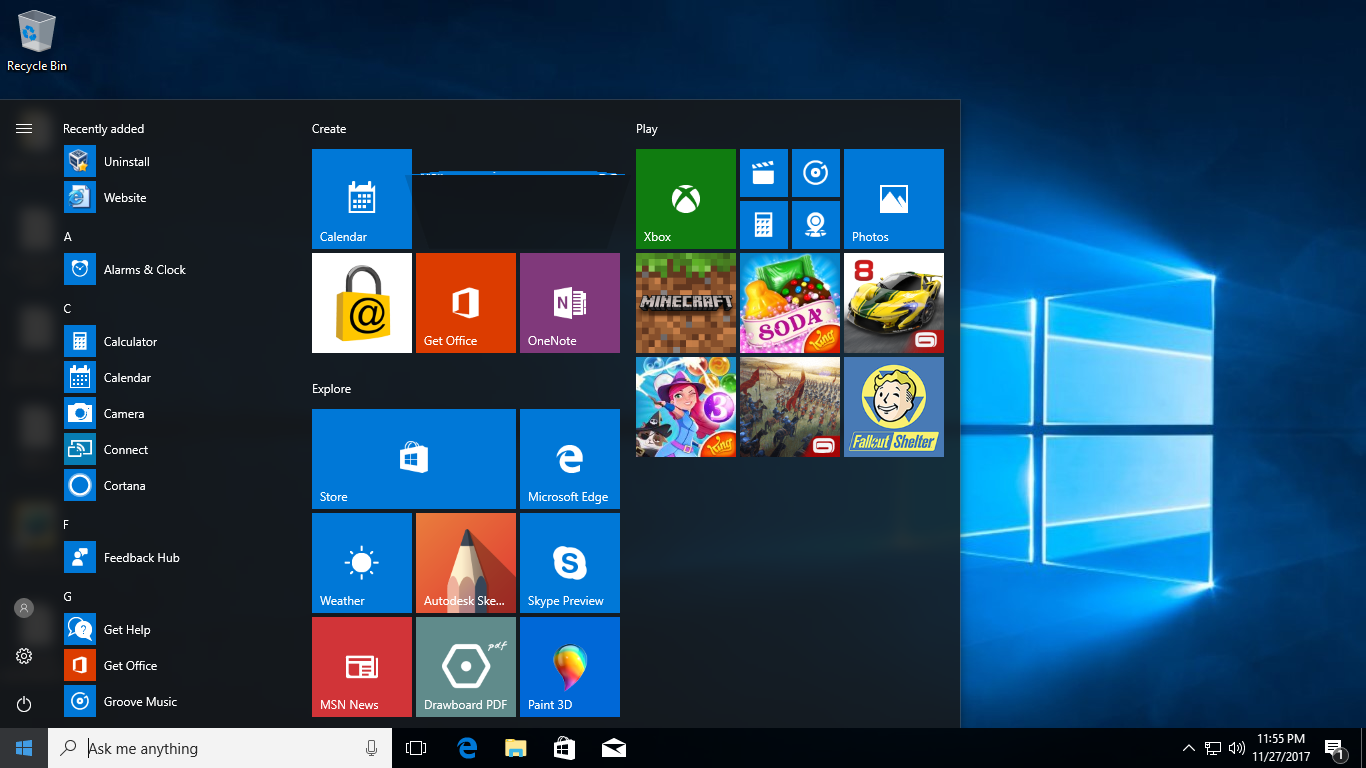Open File Explorer from taskbar
1366x768 pixels.
516,748
